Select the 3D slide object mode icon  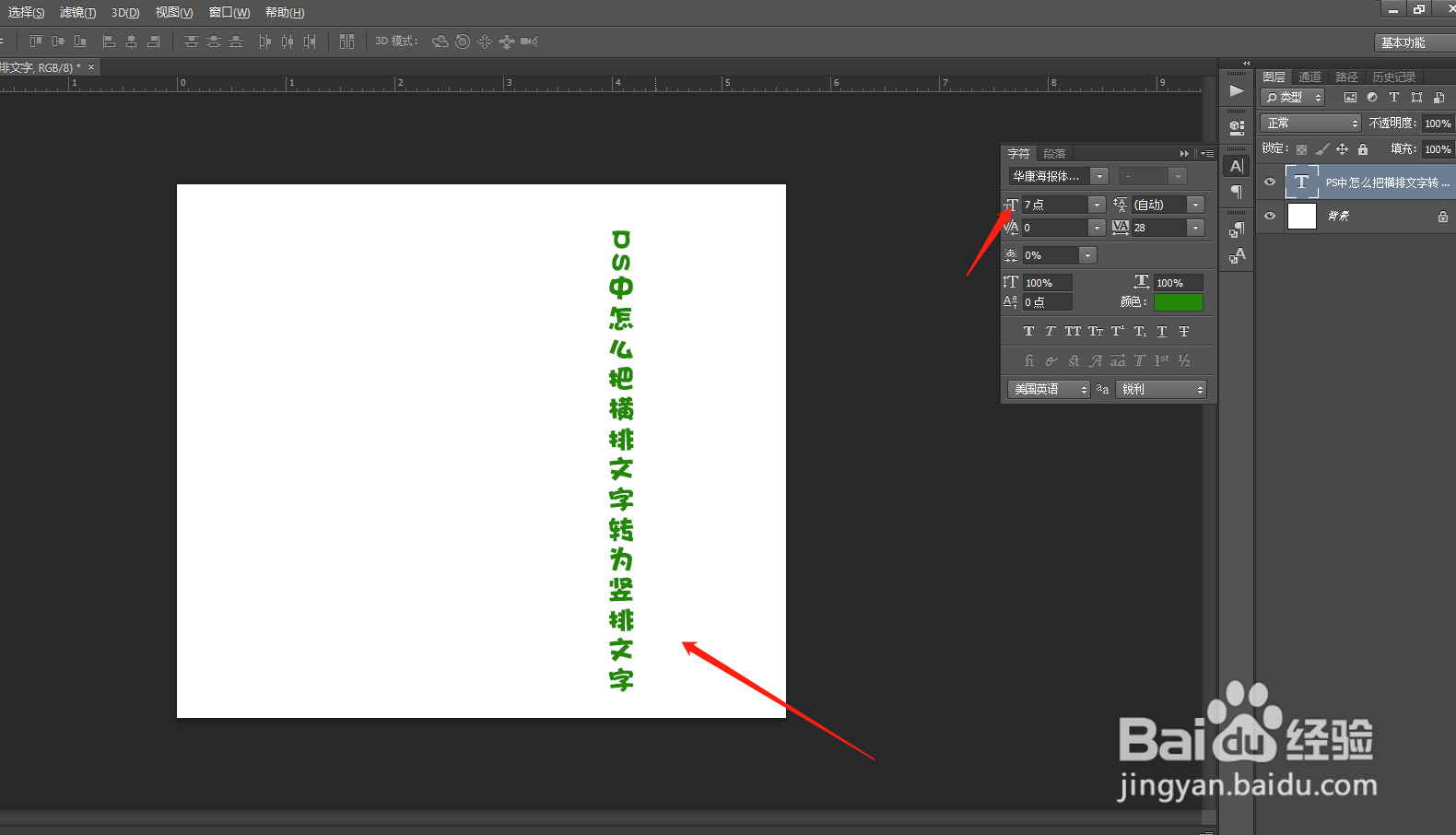[507, 41]
